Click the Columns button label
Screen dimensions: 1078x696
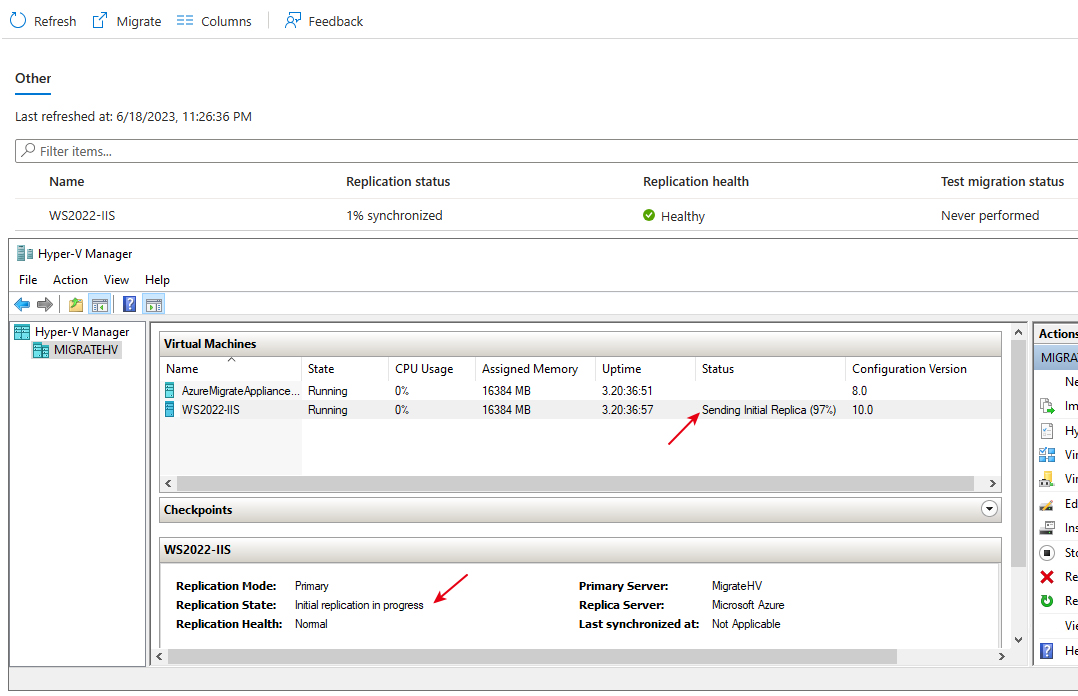[226, 21]
